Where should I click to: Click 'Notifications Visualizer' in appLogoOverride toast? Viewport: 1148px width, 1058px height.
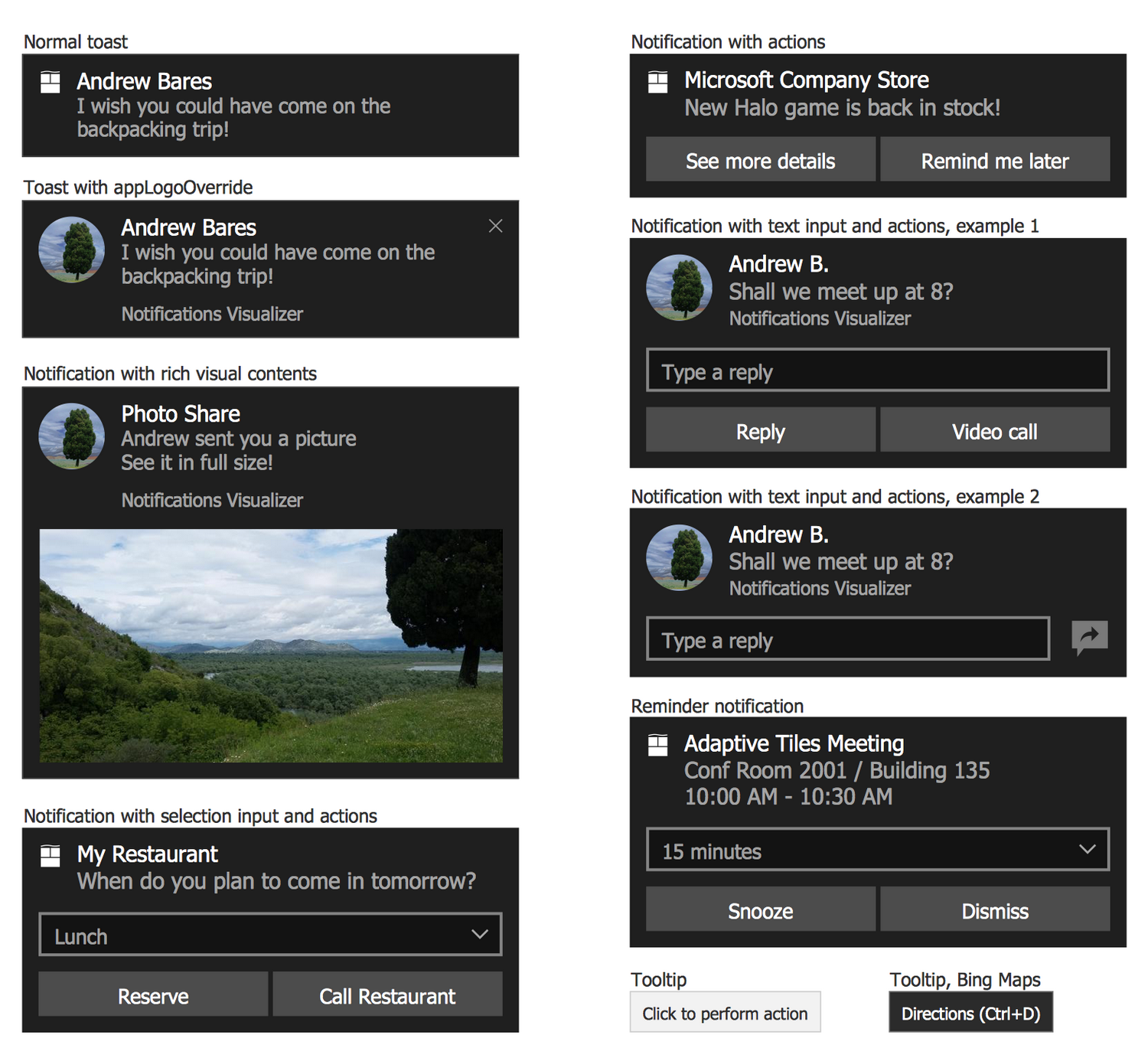point(212,314)
